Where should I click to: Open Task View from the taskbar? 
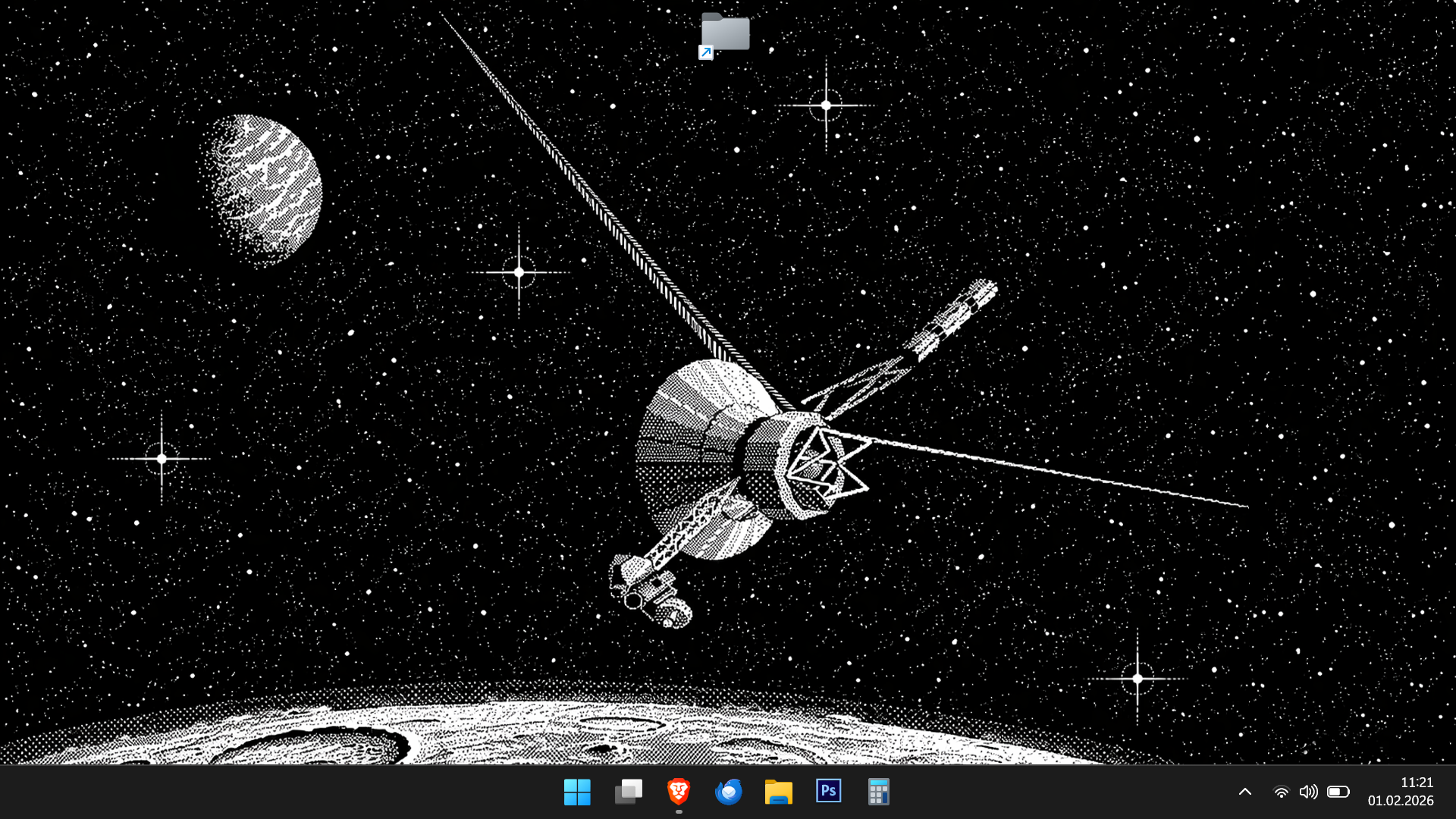pyautogui.click(x=628, y=792)
